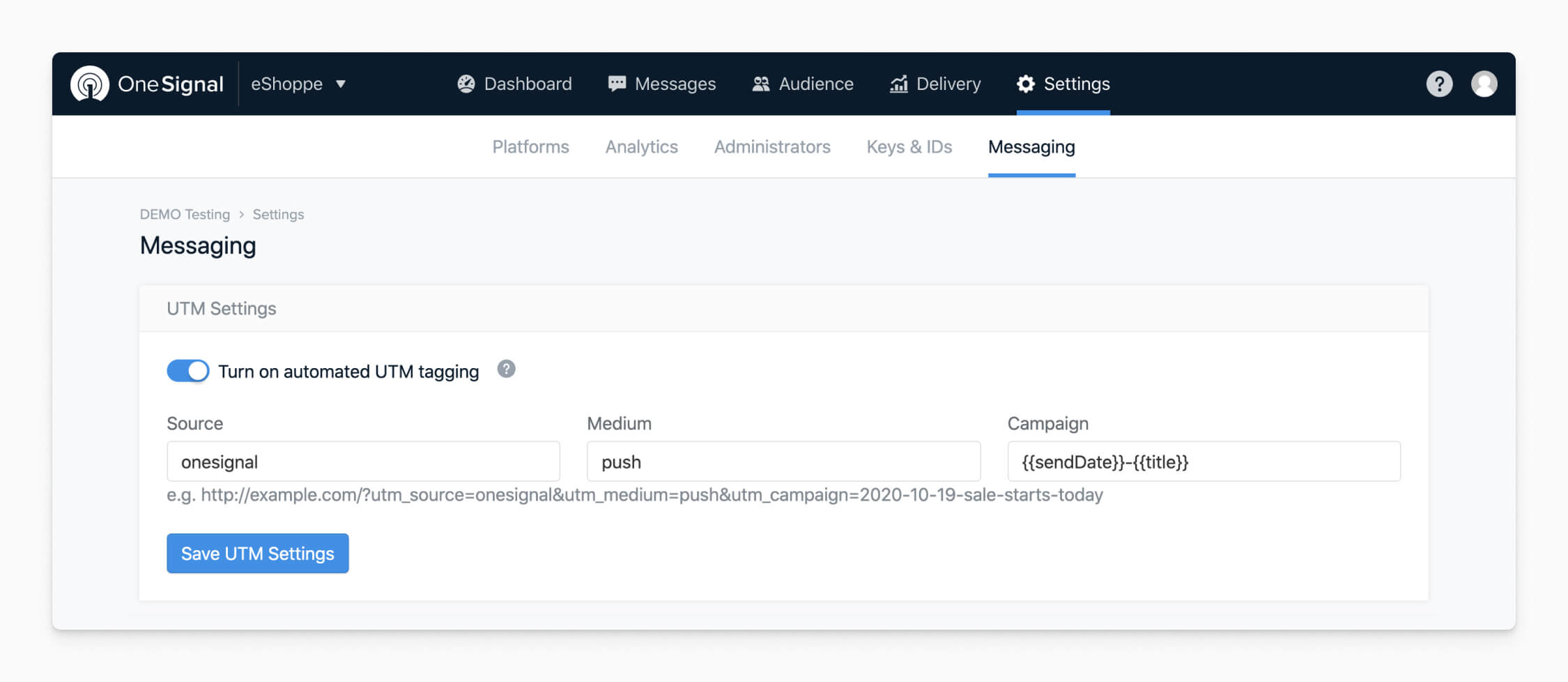1568x682 pixels.
Task: Open Delivery in top navigation
Action: [x=935, y=84]
